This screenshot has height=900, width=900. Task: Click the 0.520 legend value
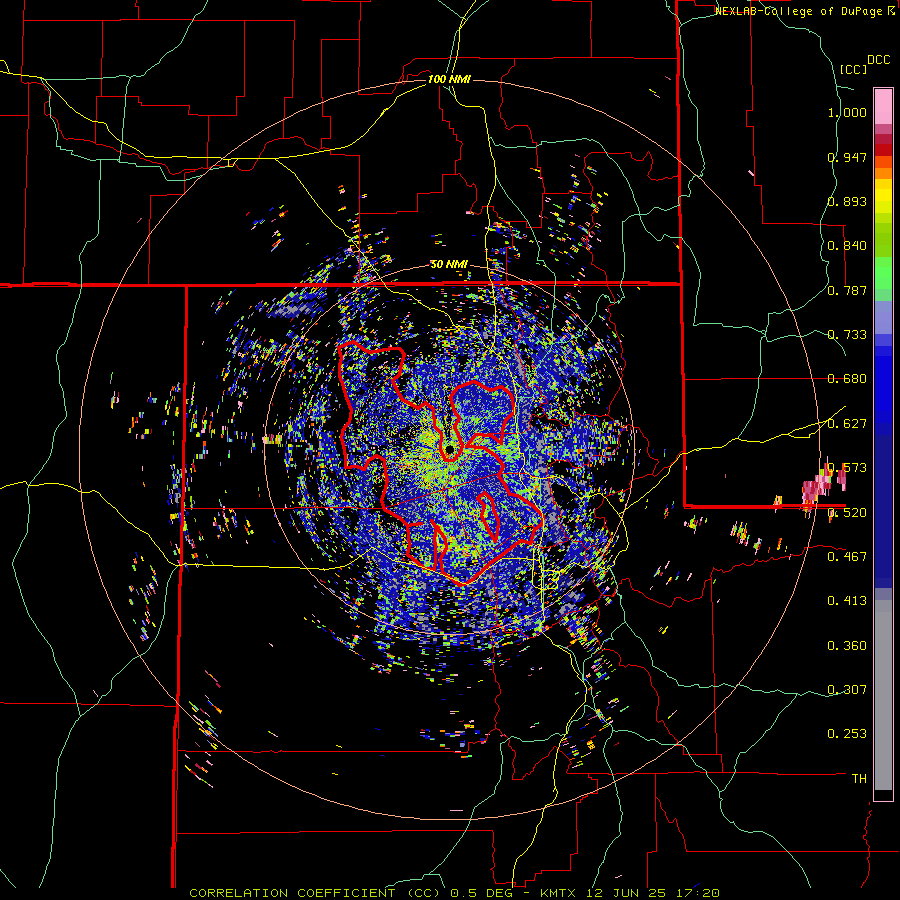point(847,513)
